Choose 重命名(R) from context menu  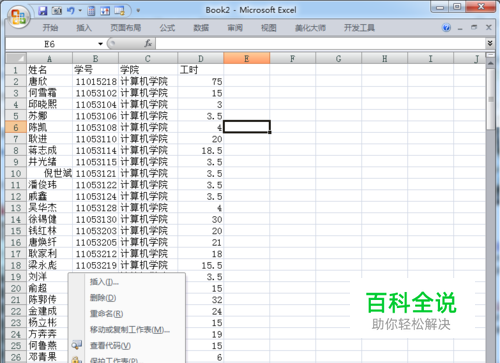point(127,314)
